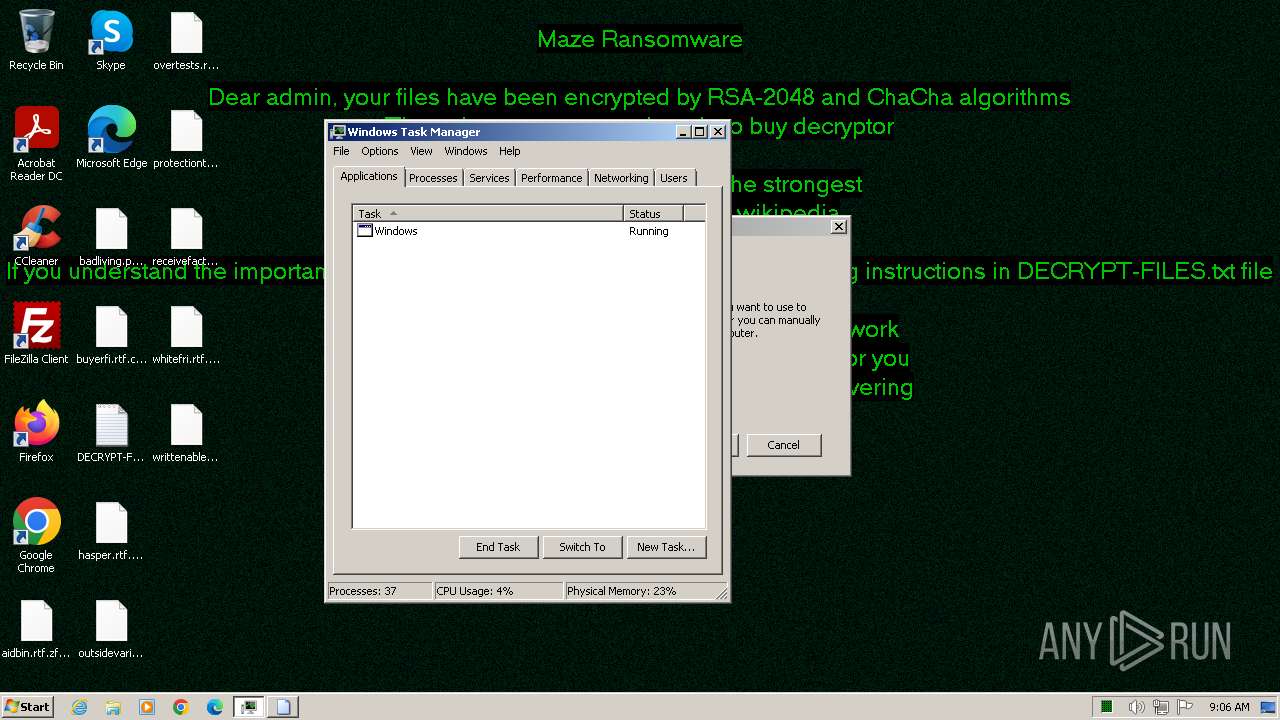Select the outsidevari... file icon
The image size is (1280, 720).
[111, 628]
